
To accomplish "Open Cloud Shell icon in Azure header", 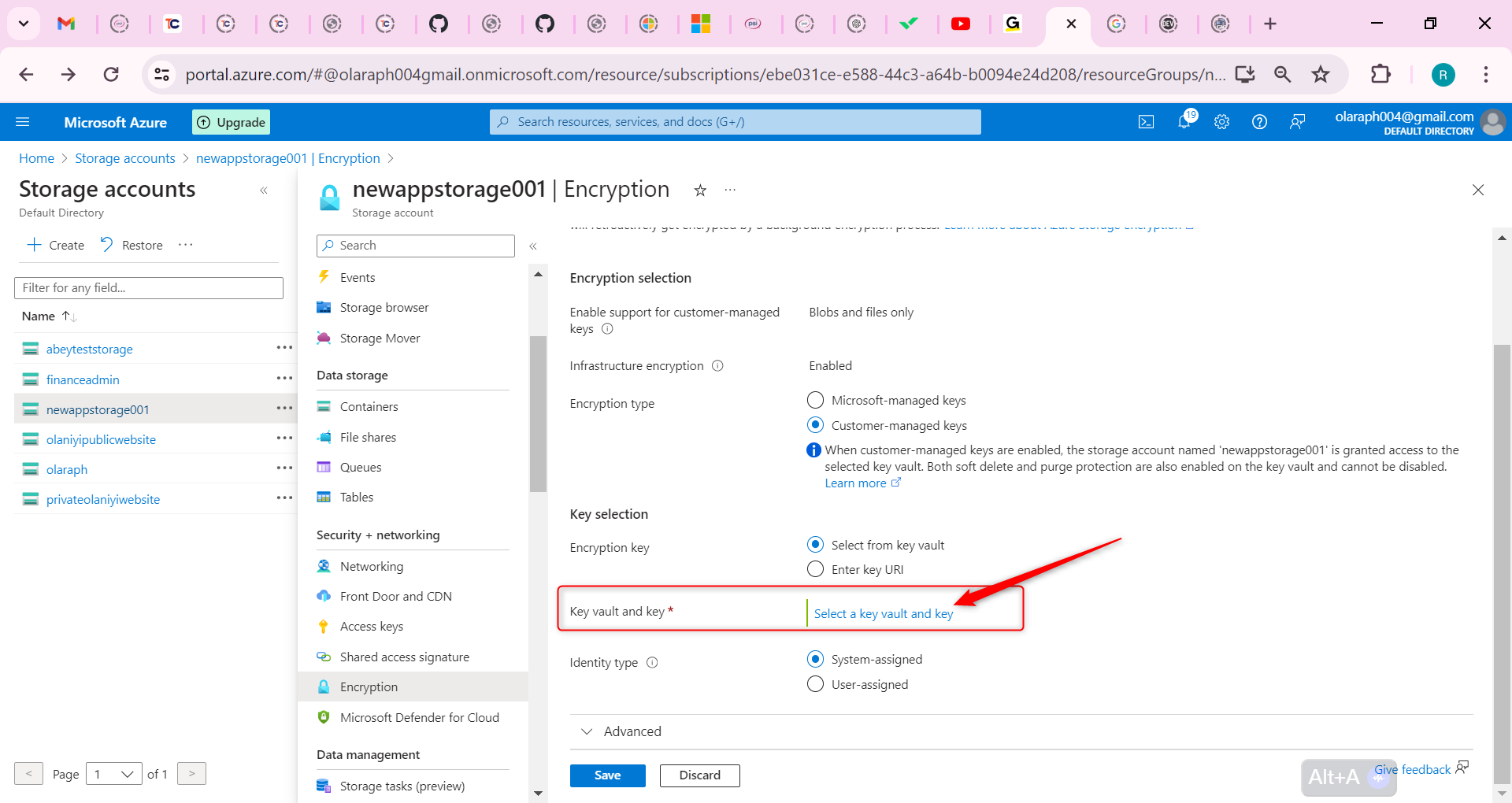I will [x=1146, y=122].
